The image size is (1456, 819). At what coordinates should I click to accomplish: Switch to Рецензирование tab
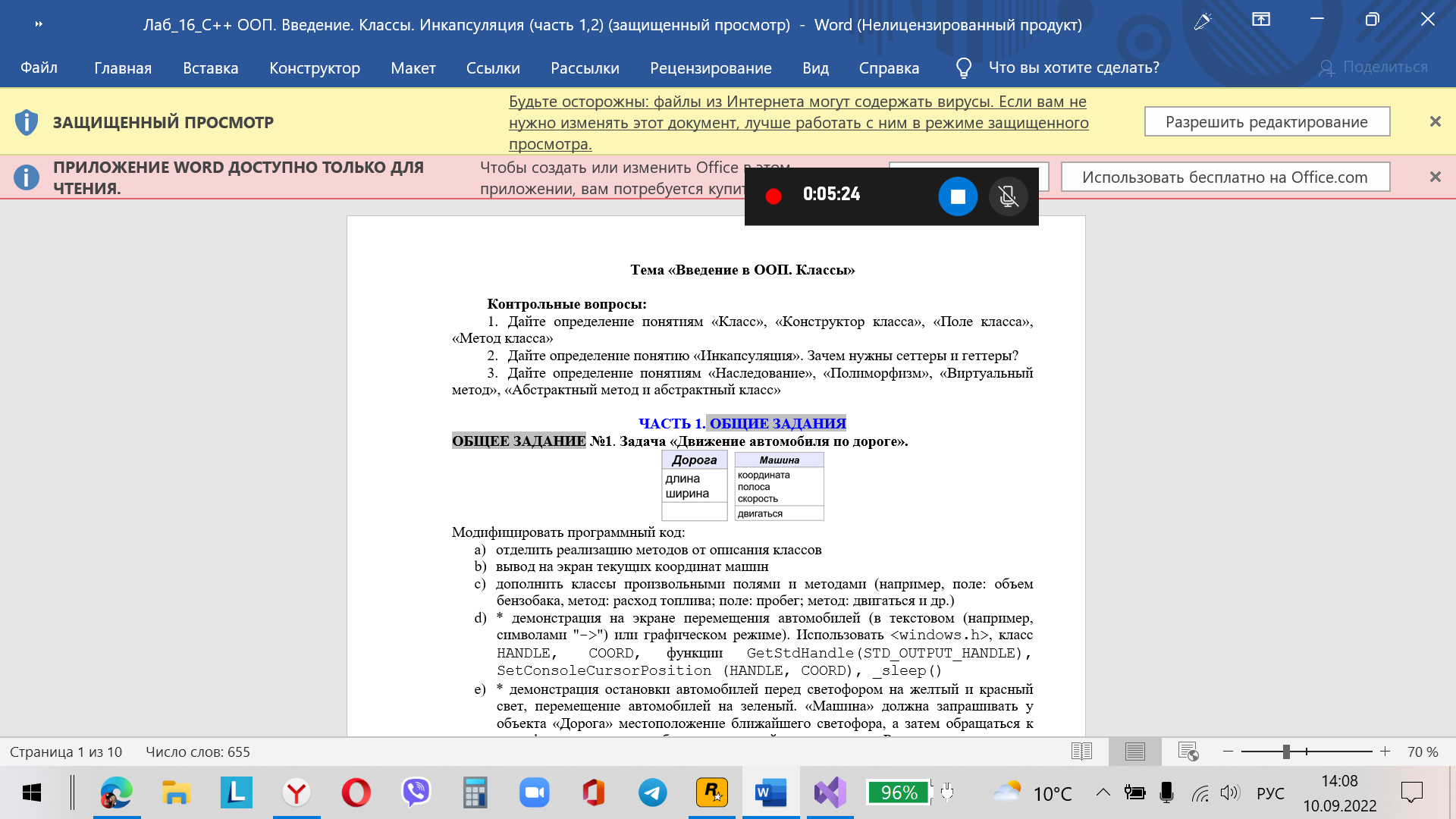point(711,67)
